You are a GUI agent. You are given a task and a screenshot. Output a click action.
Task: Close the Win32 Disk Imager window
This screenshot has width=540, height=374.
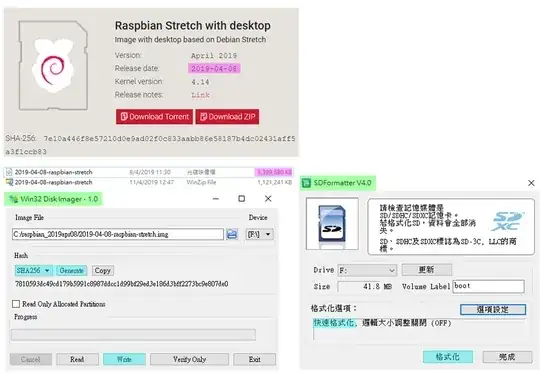tap(268, 199)
